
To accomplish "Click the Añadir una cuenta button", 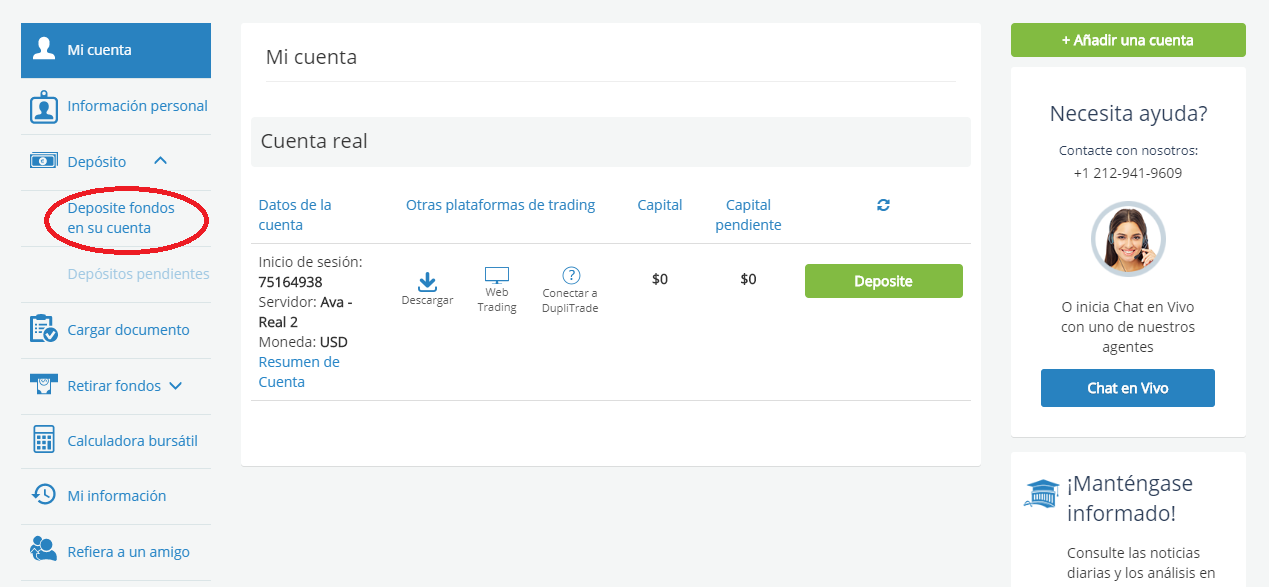I will 1127,40.
